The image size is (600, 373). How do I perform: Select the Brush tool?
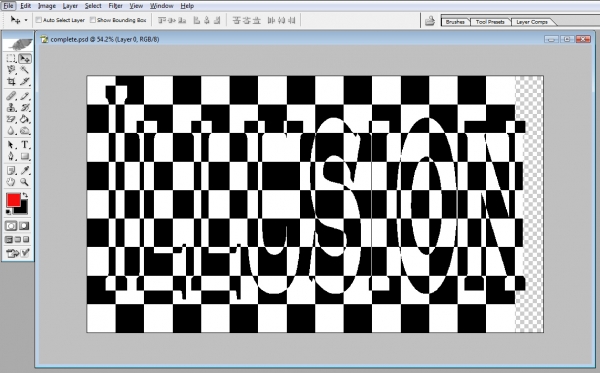click(24, 96)
